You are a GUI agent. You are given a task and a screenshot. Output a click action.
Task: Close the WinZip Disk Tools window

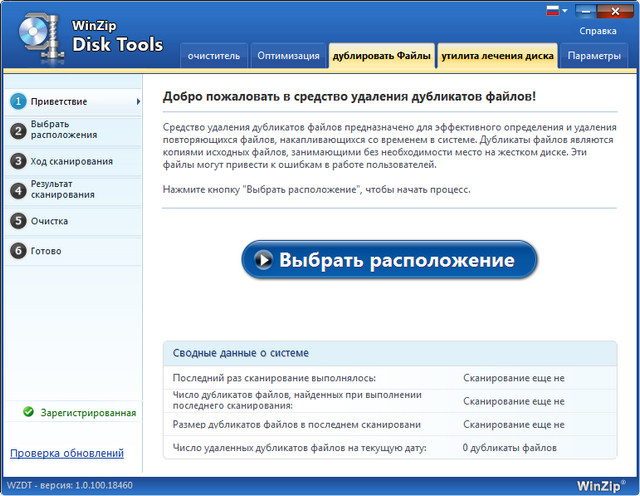pos(616,11)
